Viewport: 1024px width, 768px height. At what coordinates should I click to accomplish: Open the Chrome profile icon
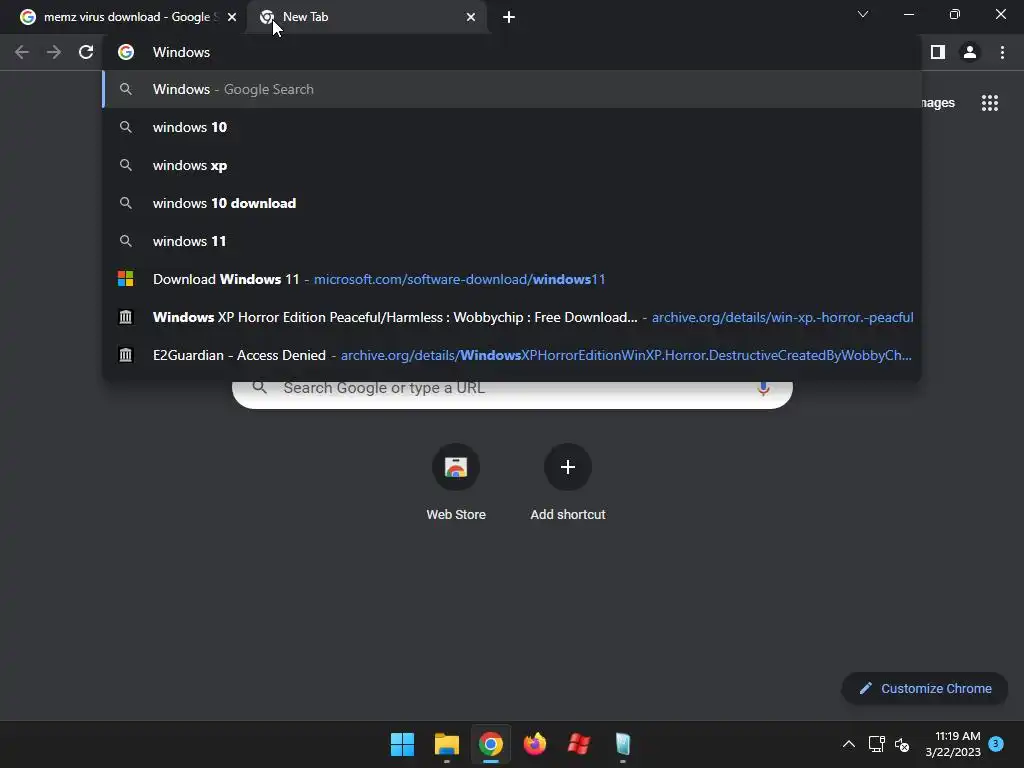970,52
